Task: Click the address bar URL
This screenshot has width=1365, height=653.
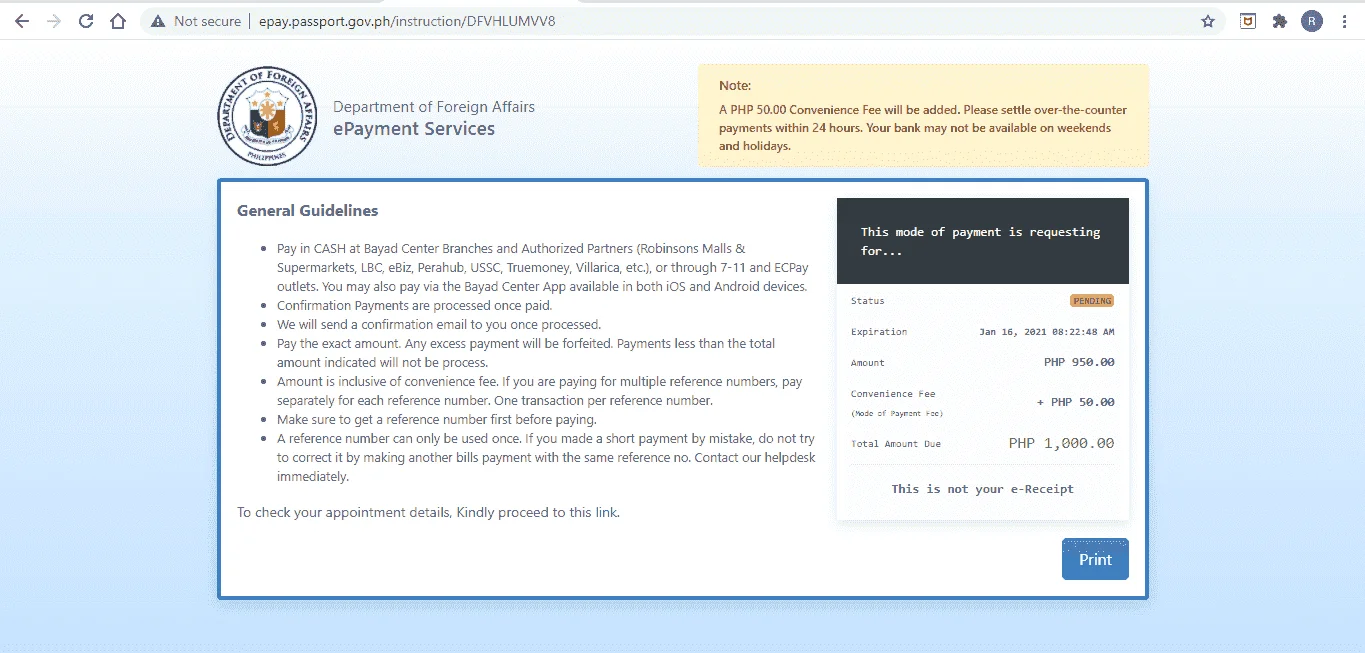Action: click(406, 21)
